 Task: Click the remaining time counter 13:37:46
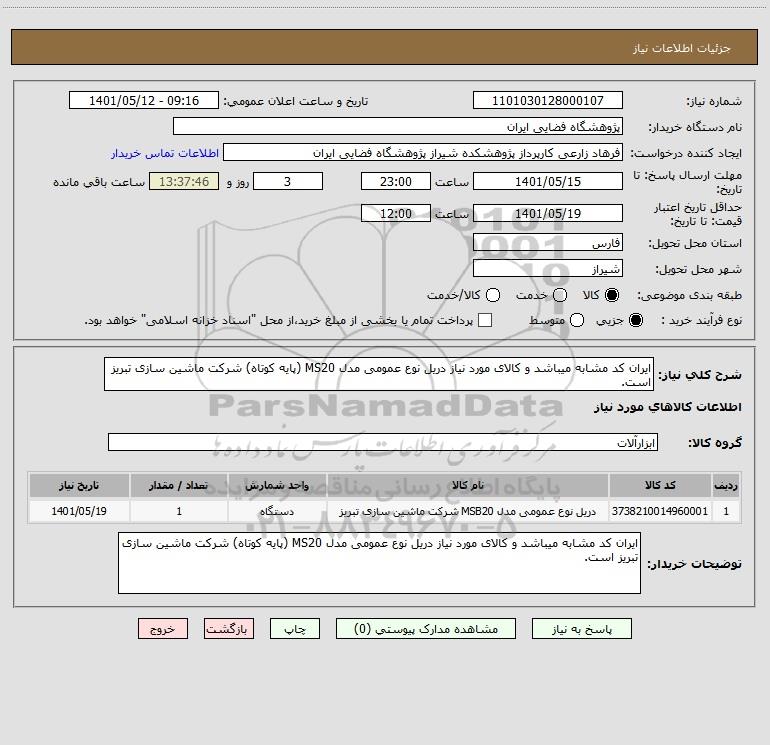(x=184, y=182)
